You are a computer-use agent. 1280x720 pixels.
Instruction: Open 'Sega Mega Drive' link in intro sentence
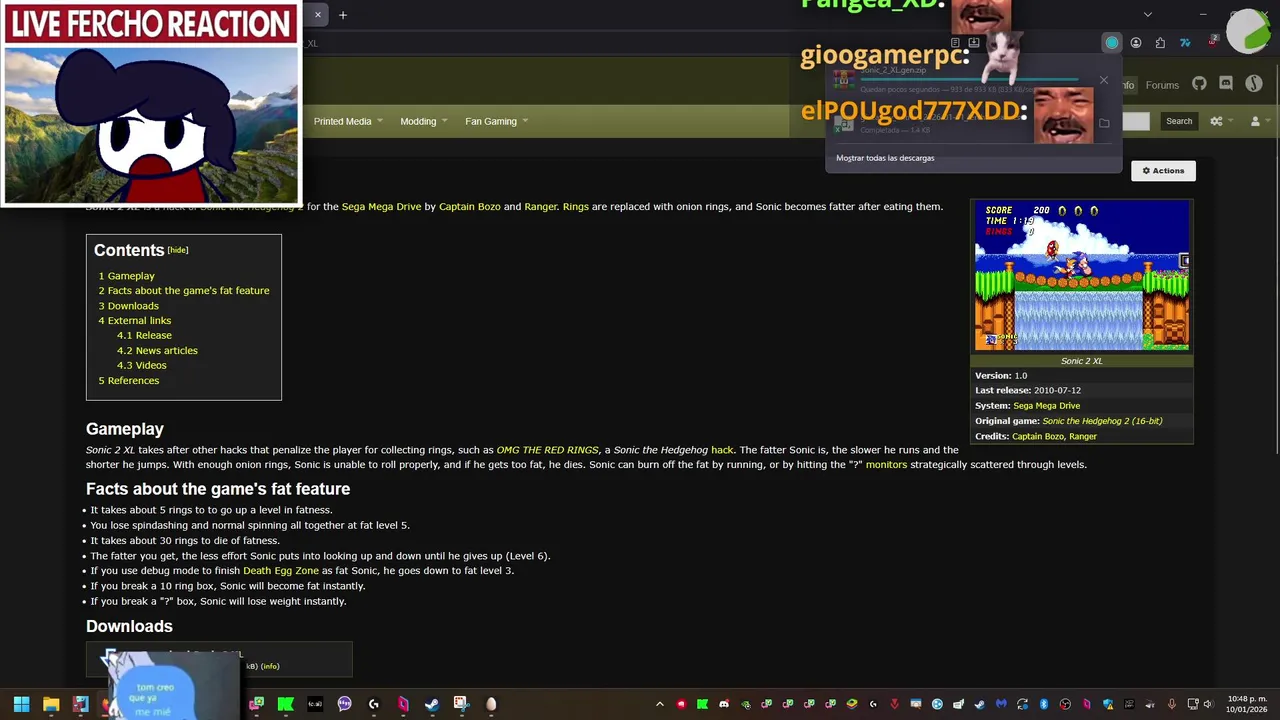pos(381,207)
